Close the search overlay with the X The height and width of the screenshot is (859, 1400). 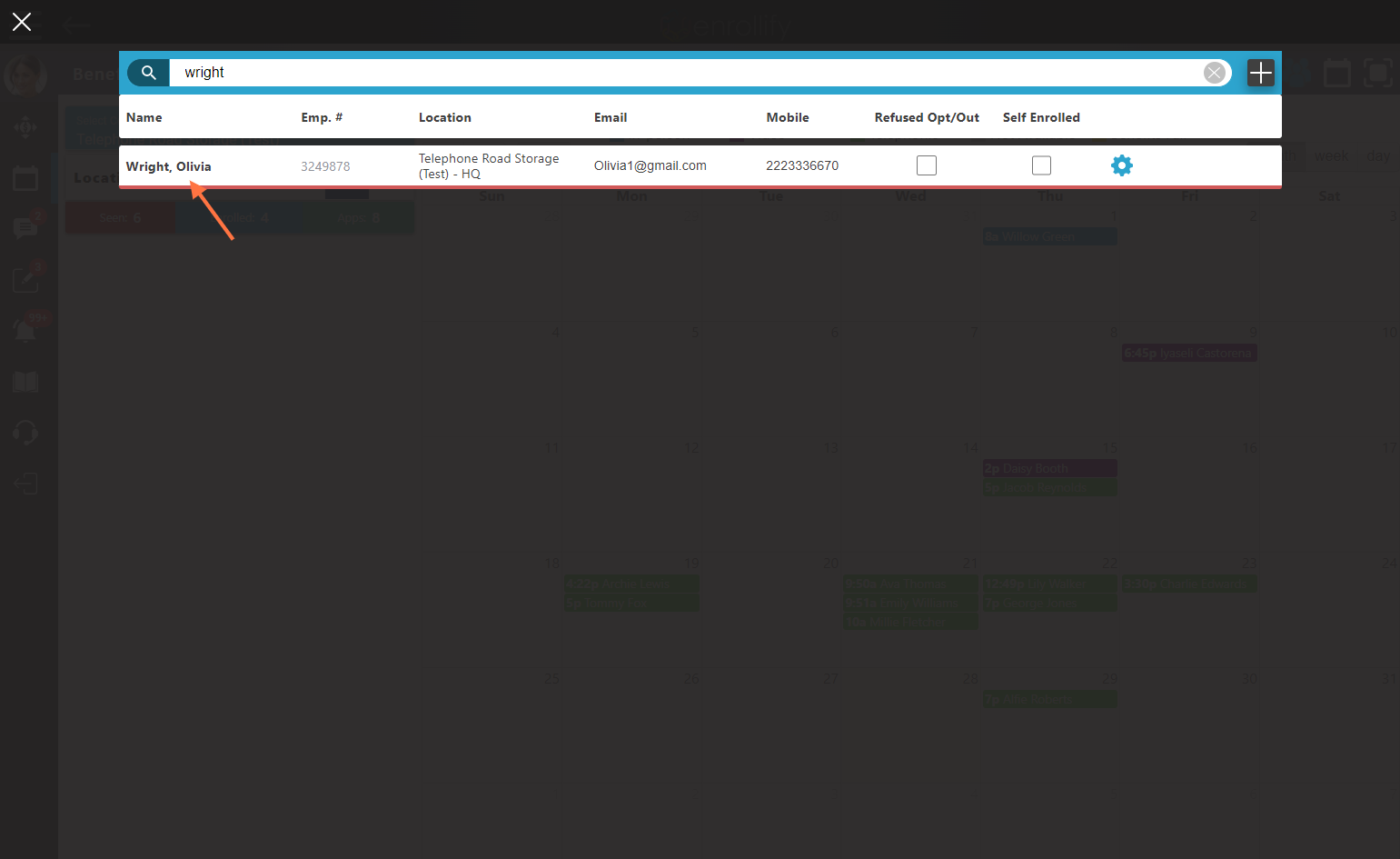point(22,22)
